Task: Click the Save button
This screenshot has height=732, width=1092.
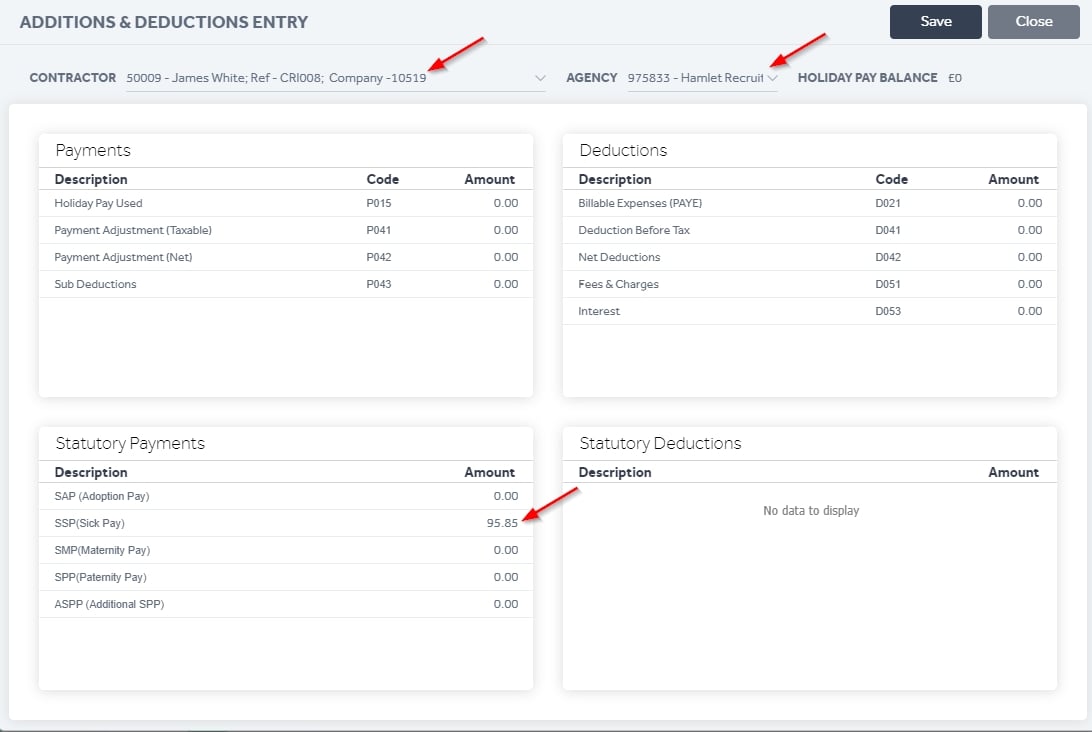Action: tap(935, 22)
